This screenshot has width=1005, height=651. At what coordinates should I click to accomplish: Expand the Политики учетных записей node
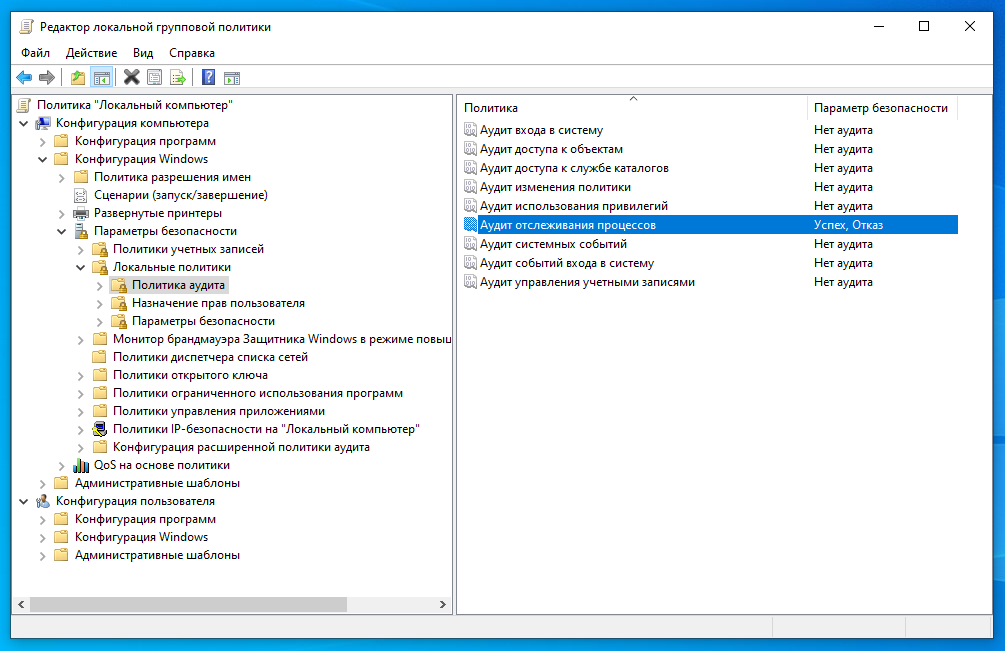point(81,250)
